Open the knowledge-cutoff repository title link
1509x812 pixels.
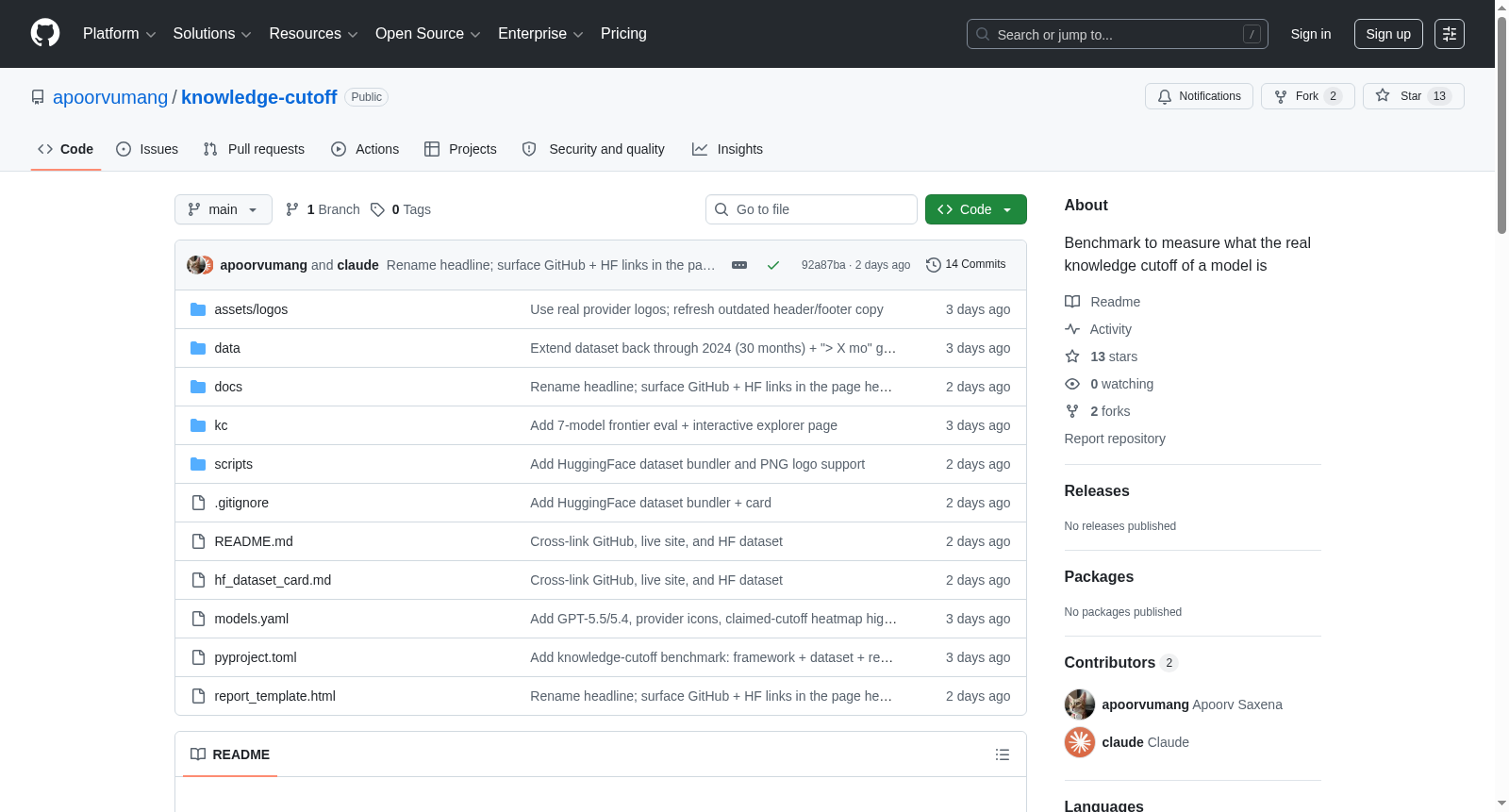258,97
